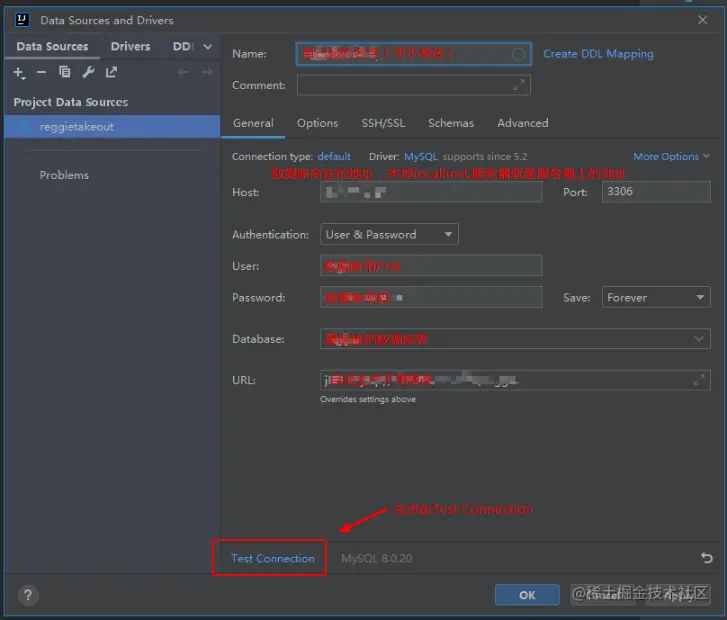Image resolution: width=727 pixels, height=620 pixels.
Task: Remove selected data source with minus icon
Action: [41, 72]
